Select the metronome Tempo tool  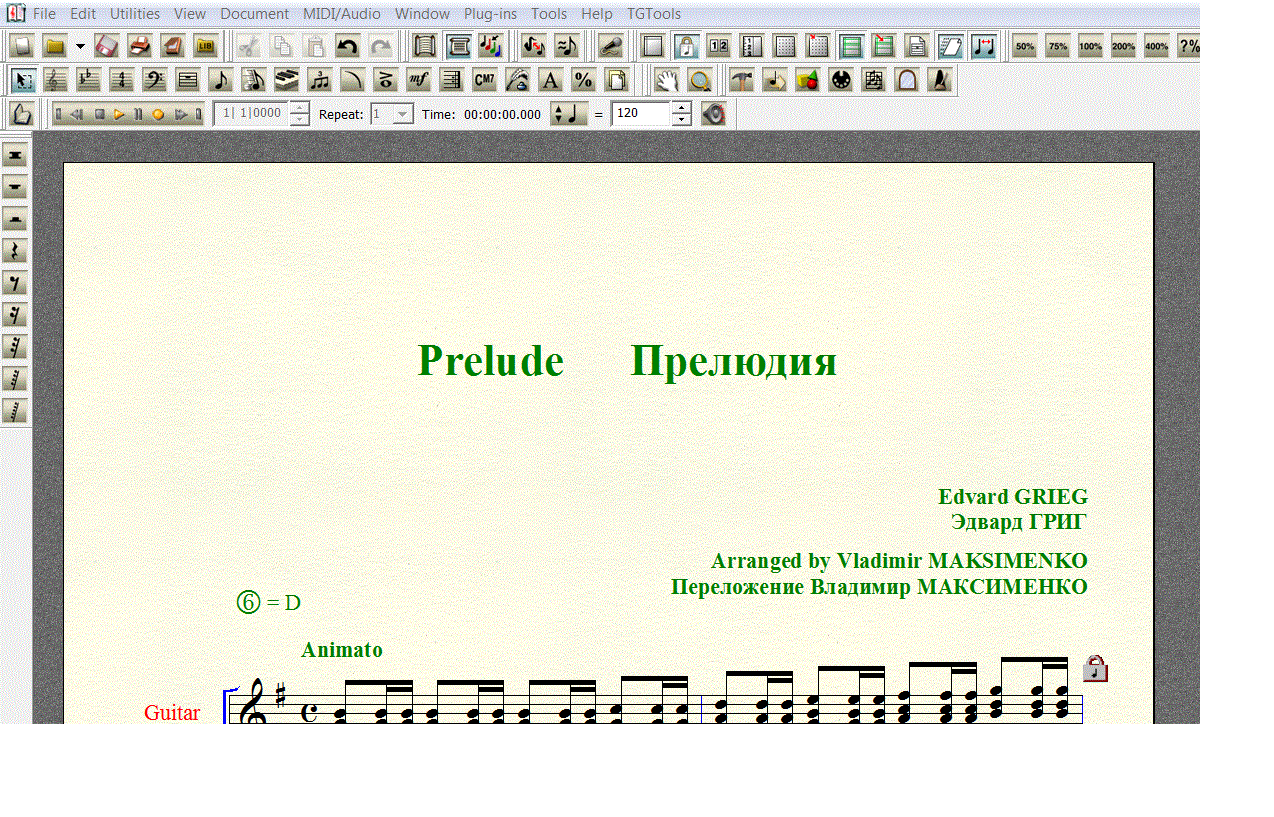tap(940, 80)
